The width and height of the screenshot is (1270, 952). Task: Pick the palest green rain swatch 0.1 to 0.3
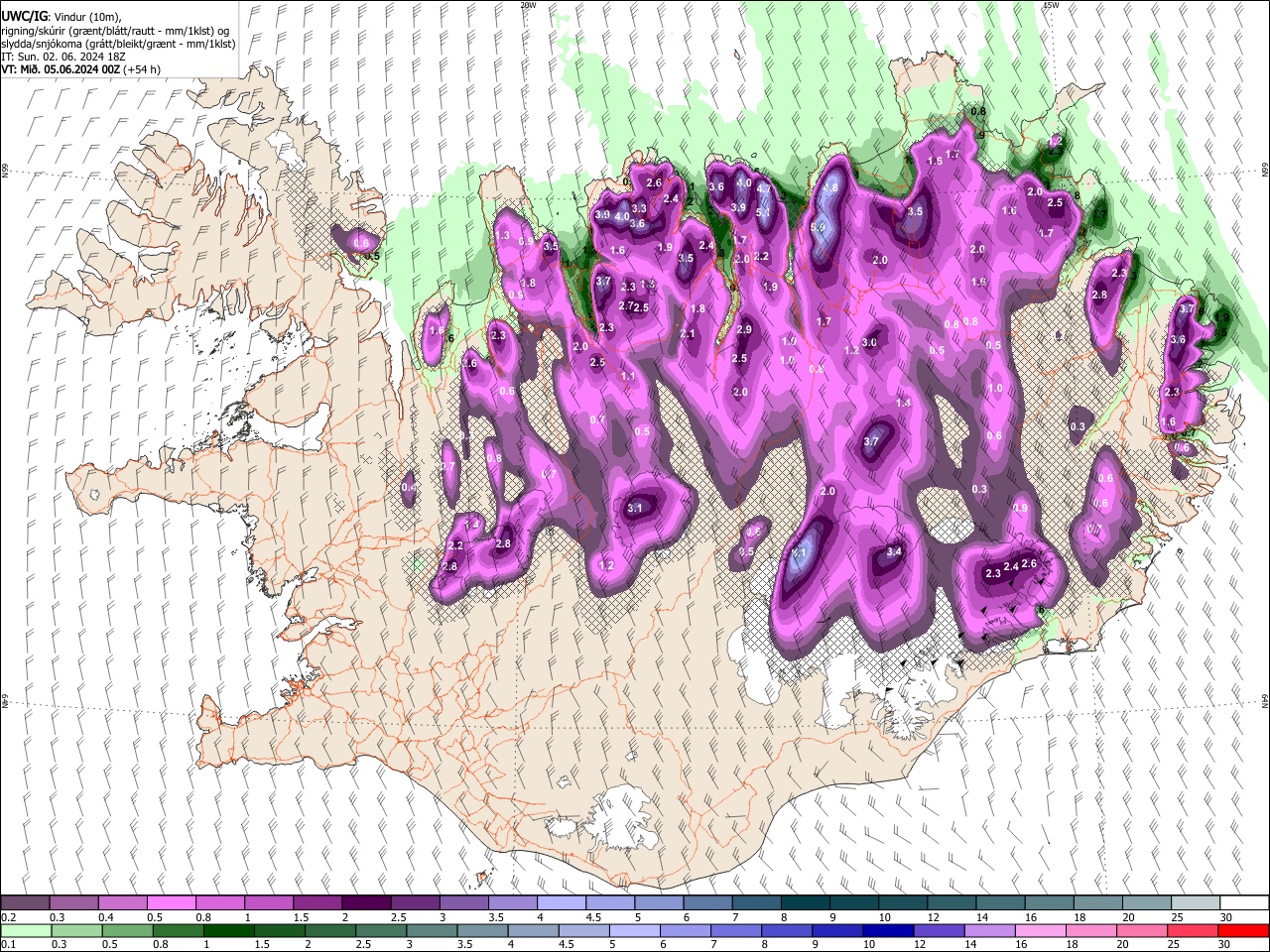(26, 930)
